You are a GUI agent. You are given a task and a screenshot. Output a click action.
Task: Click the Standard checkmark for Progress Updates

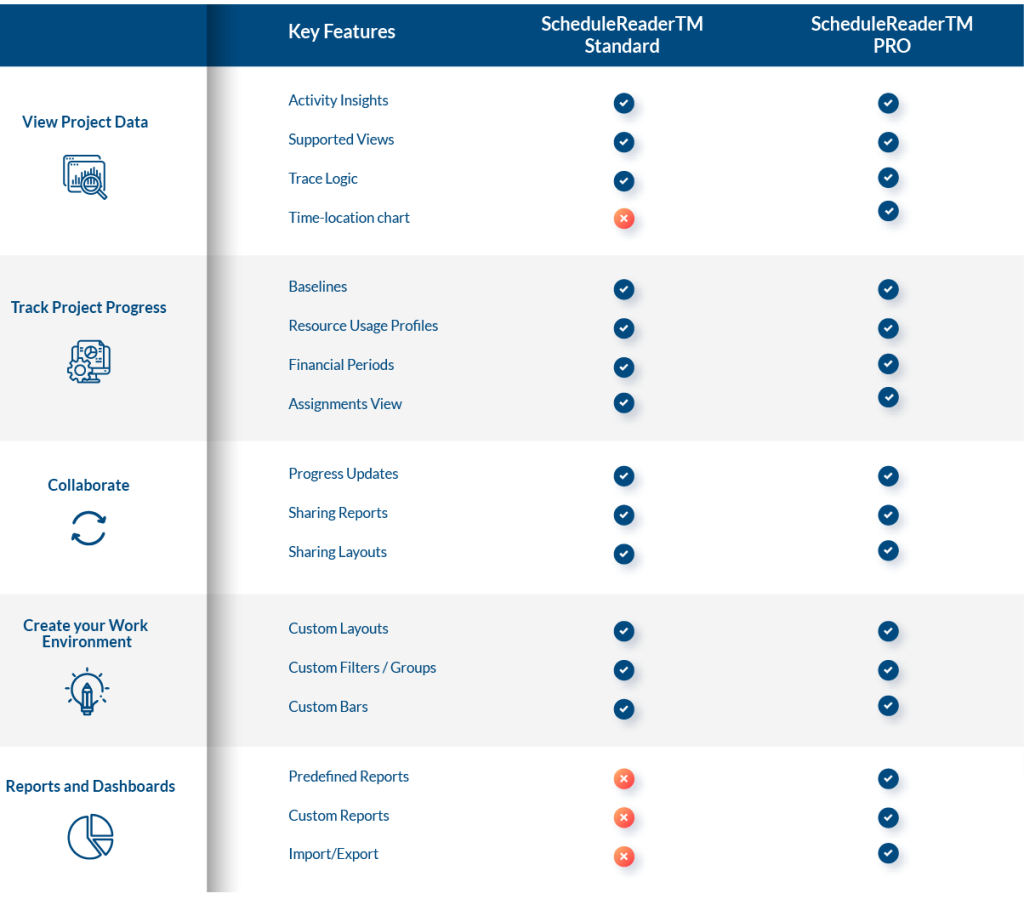click(624, 477)
